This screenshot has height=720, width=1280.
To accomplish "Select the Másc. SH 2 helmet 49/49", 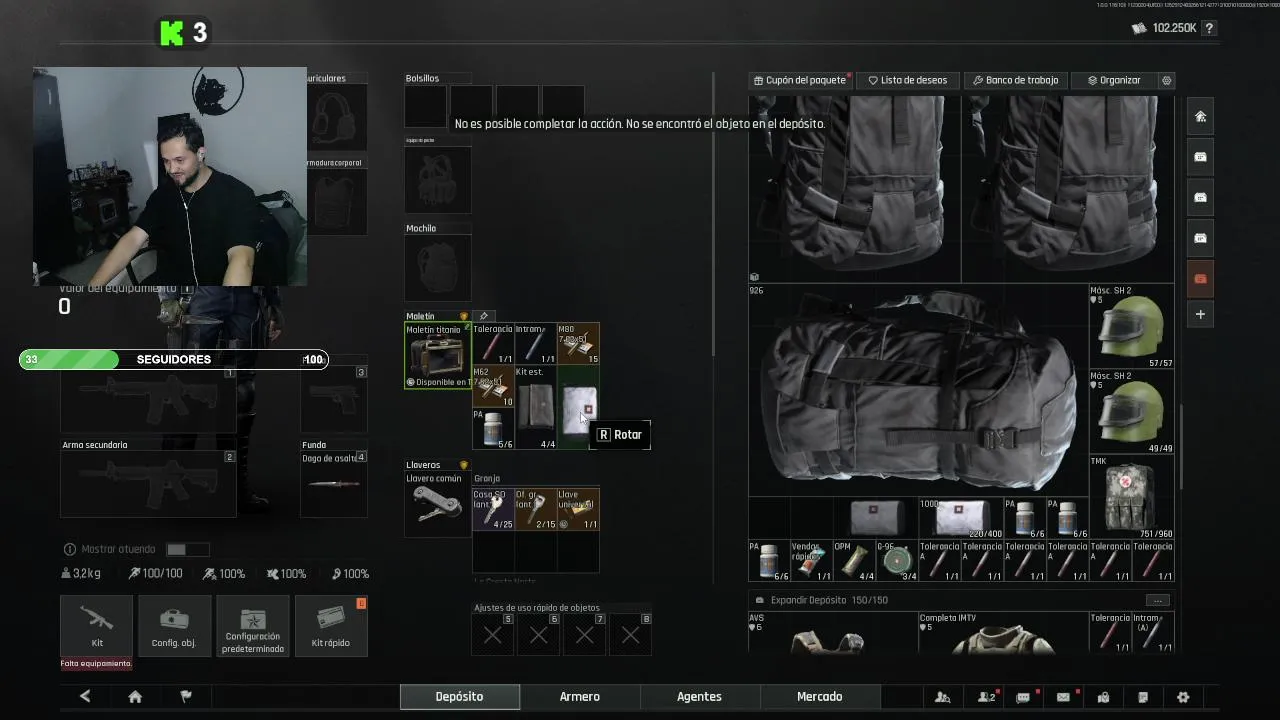I will pos(1131,412).
